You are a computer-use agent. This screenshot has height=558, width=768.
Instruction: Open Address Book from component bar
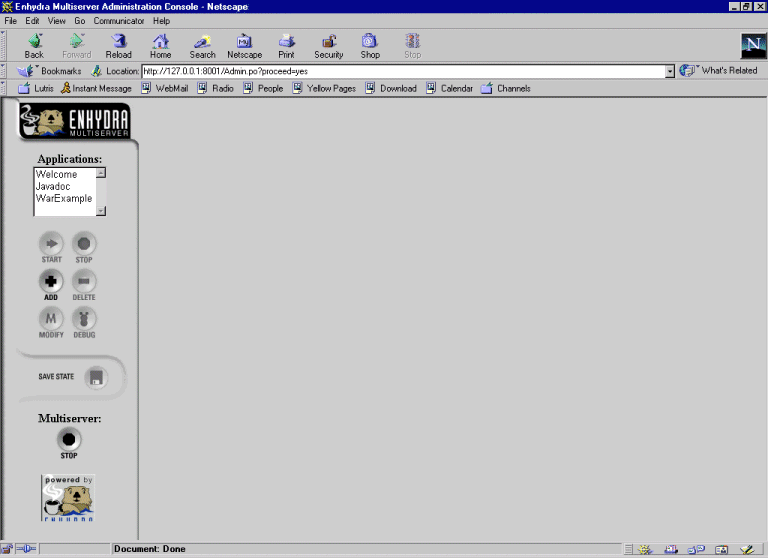(x=721, y=550)
